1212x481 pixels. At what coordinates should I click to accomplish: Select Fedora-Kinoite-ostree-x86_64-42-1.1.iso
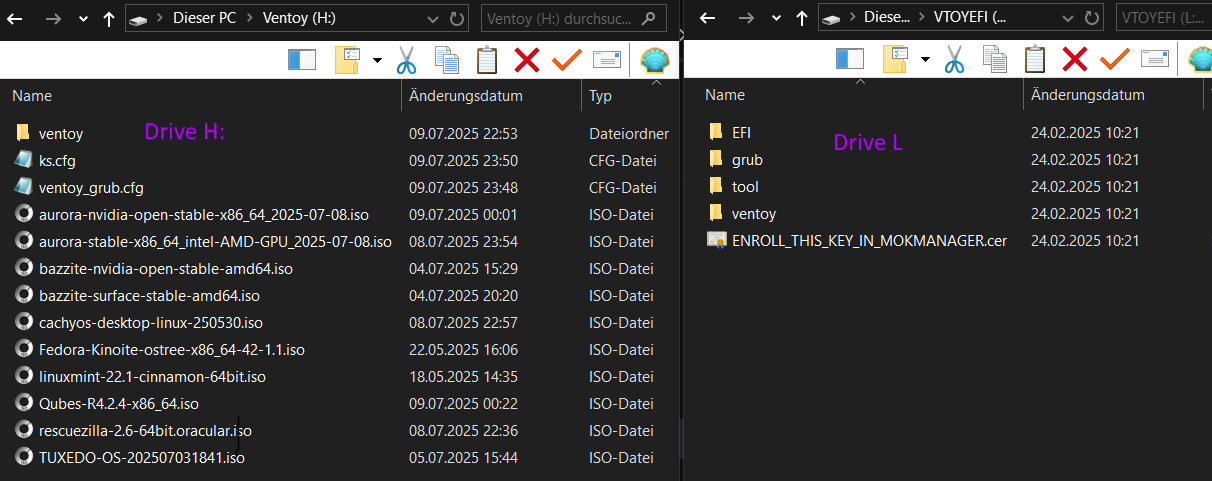click(x=171, y=349)
